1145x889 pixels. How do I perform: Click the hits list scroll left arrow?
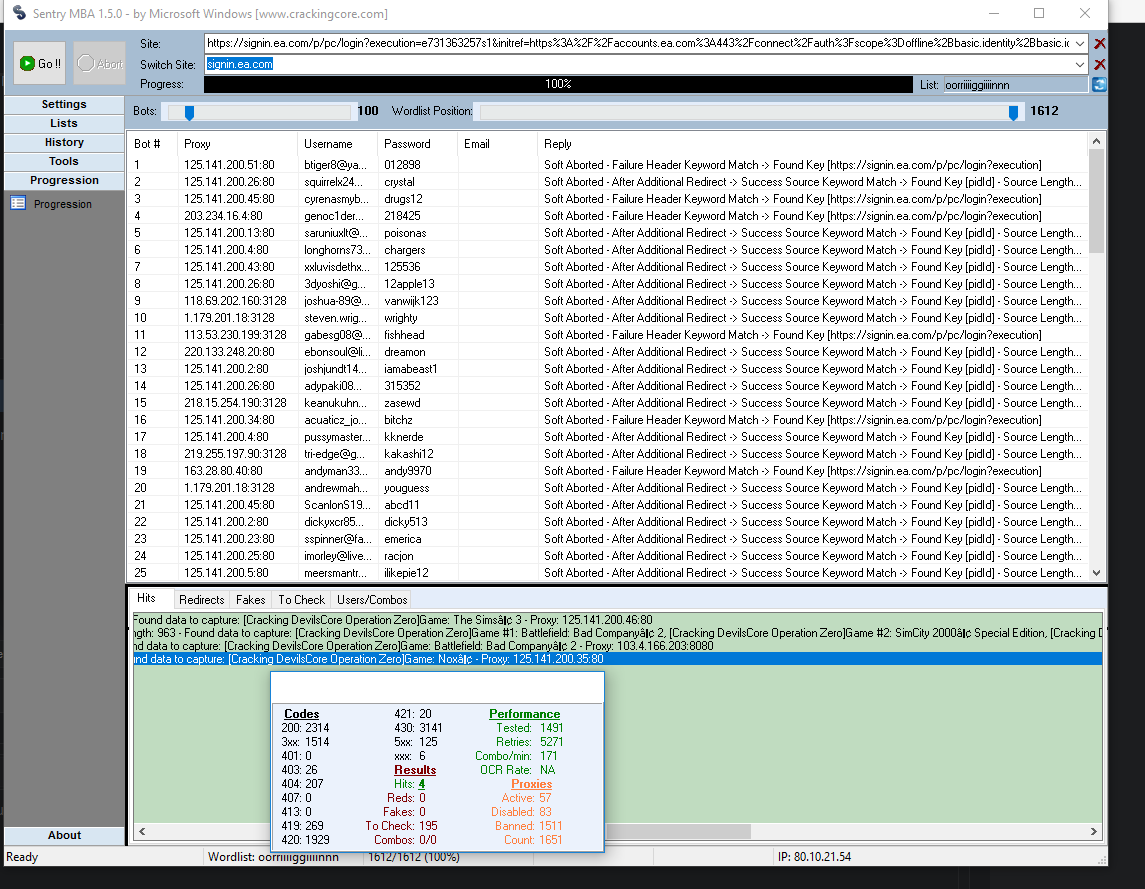142,831
